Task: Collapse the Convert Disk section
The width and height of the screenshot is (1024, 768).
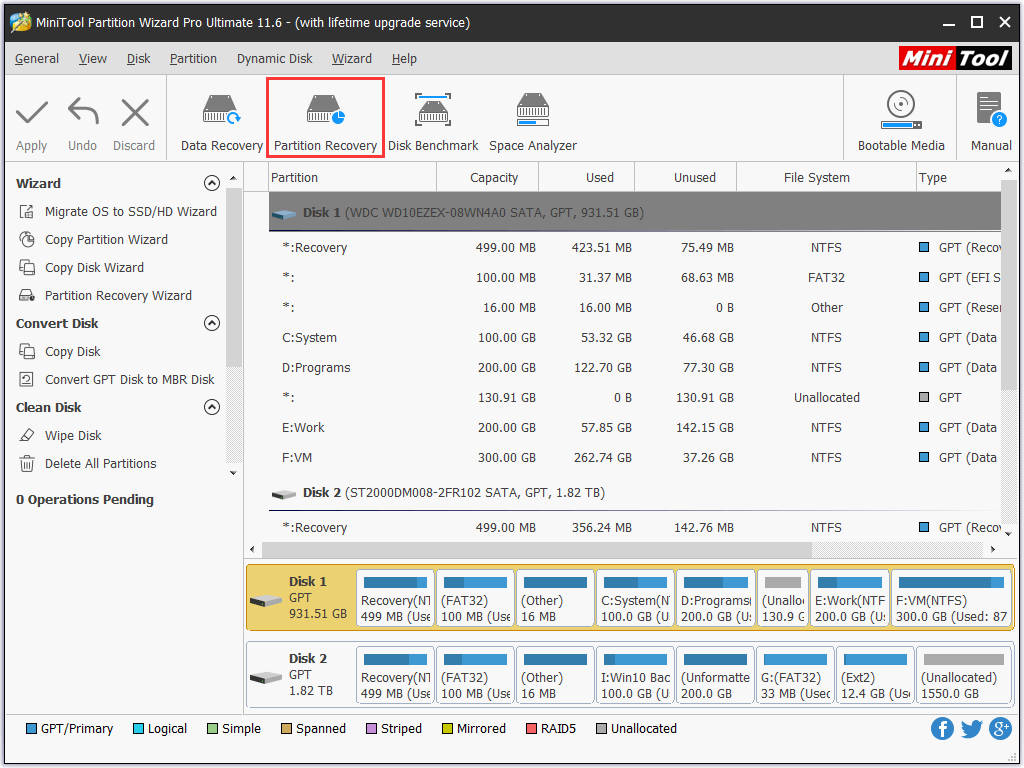Action: tap(212, 323)
